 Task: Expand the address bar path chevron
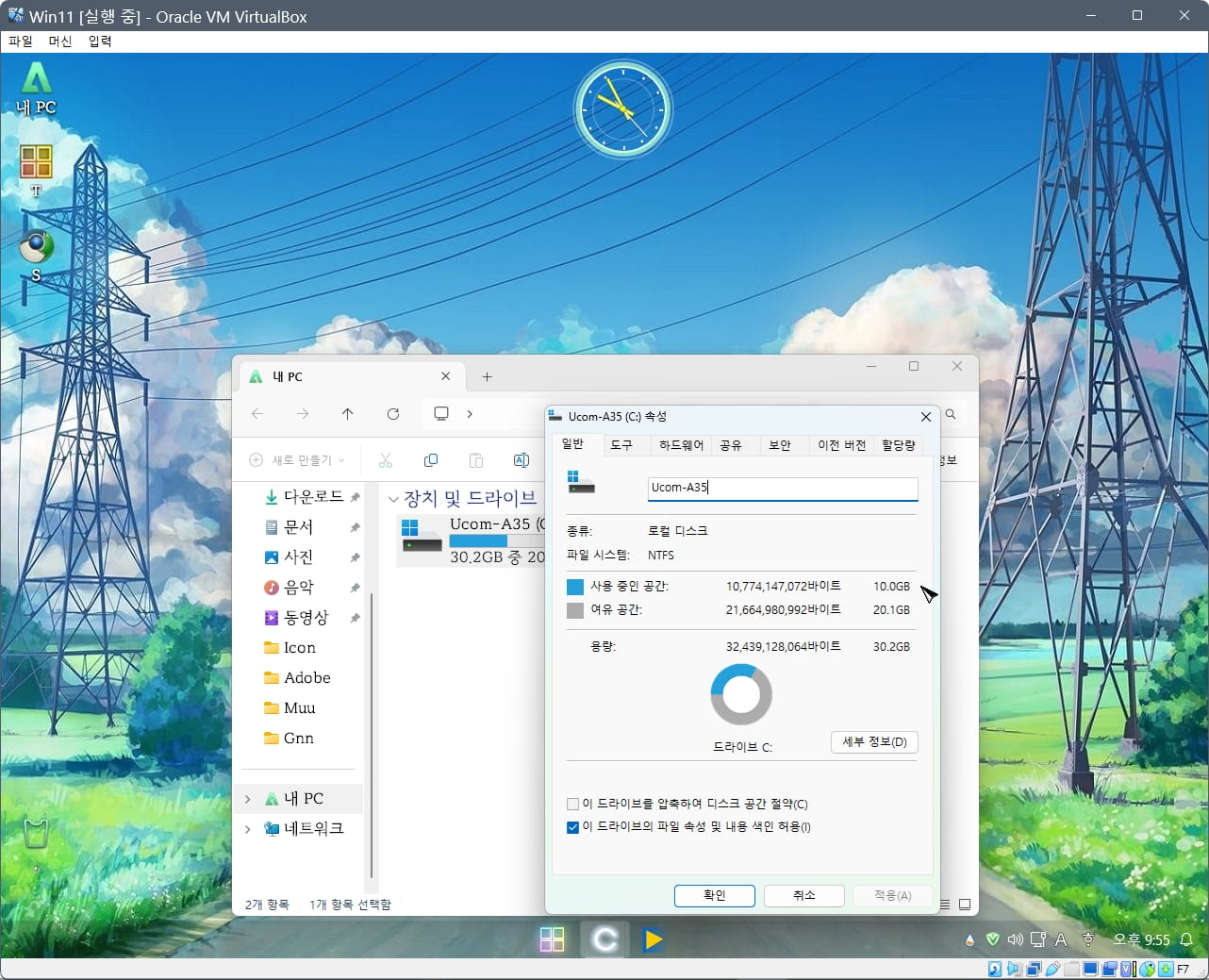point(470,413)
